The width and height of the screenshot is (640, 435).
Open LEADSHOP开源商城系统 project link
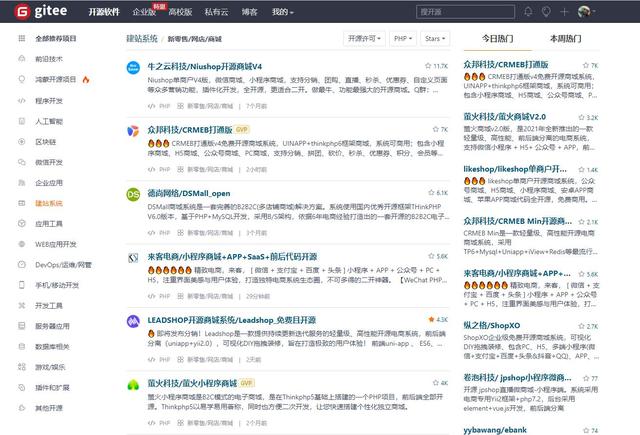[x=231, y=320]
